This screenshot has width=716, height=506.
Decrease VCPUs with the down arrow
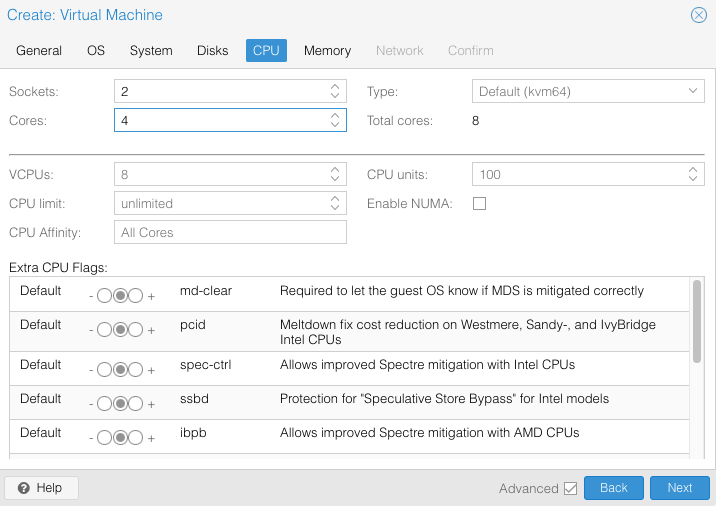pos(335,179)
